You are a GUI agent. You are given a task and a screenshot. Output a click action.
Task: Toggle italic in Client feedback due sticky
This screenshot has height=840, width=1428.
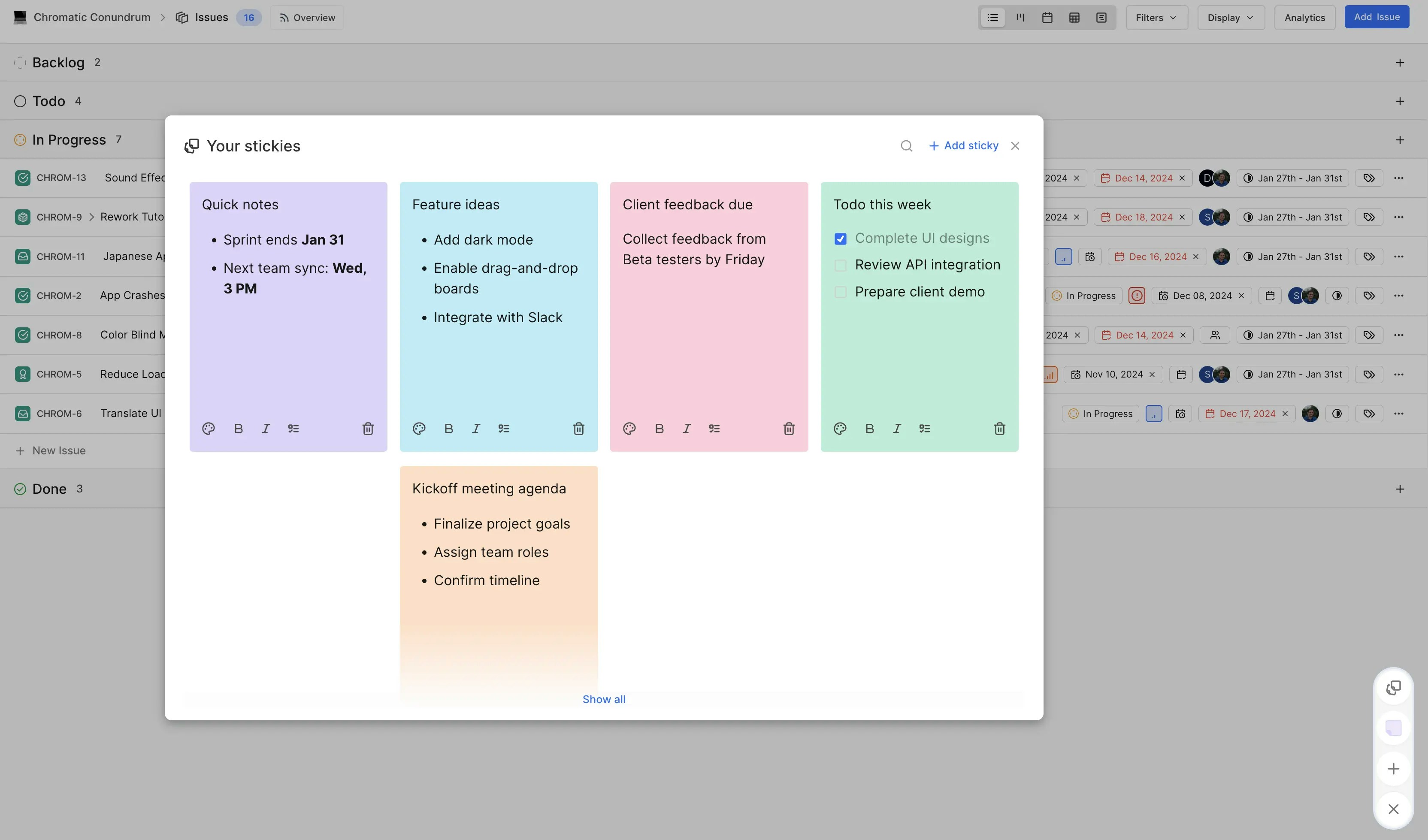tap(687, 429)
